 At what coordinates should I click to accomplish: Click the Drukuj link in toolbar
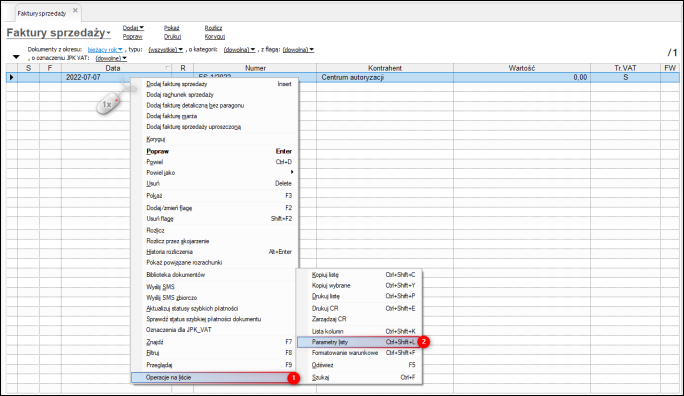pyautogui.click(x=172, y=37)
